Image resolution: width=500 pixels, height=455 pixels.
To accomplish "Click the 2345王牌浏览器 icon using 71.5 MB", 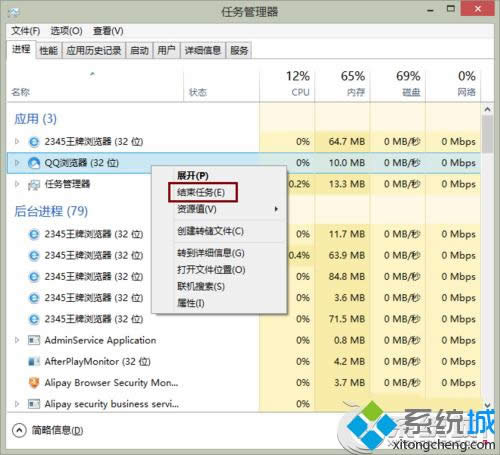I will tap(34, 319).
